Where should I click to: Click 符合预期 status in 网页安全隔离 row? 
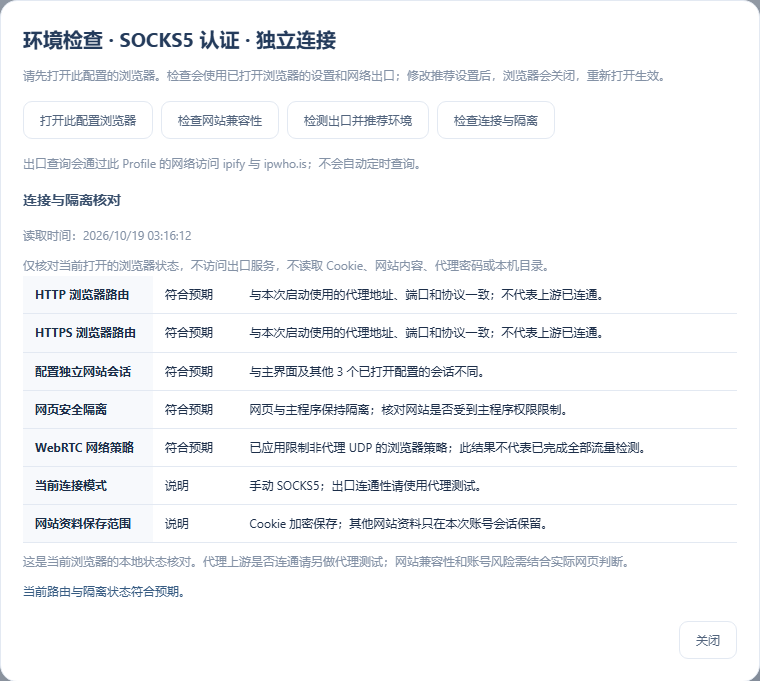(x=189, y=410)
